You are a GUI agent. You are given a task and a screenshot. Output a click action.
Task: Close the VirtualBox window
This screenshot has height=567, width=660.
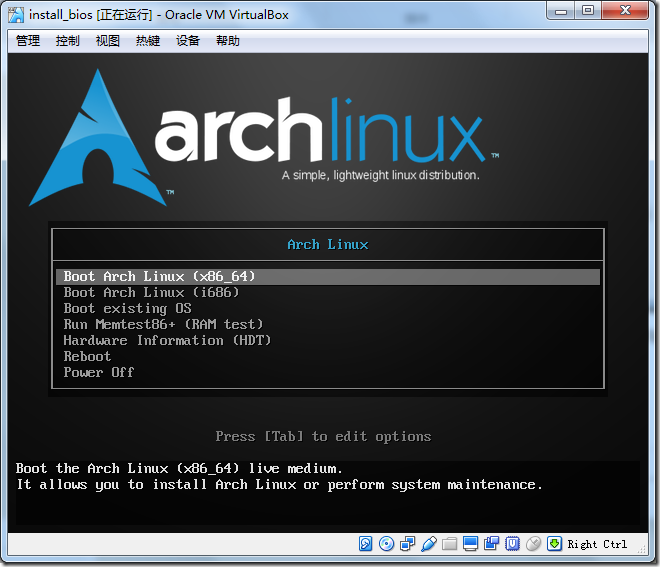pyautogui.click(x=625, y=11)
